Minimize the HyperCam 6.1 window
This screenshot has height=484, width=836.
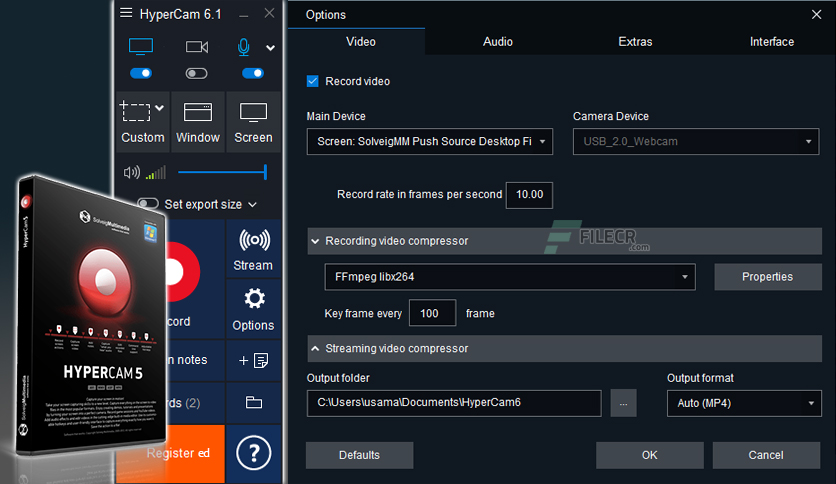click(244, 16)
